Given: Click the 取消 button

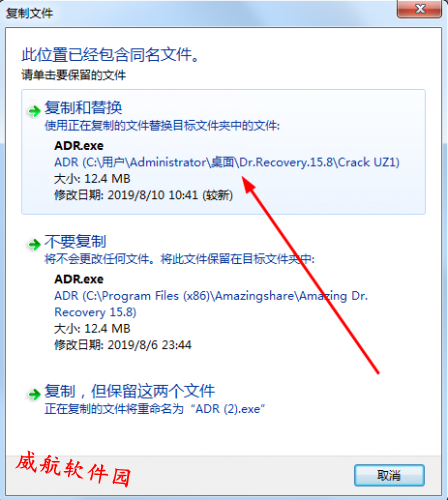Looking at the screenshot, I should tap(389, 475).
